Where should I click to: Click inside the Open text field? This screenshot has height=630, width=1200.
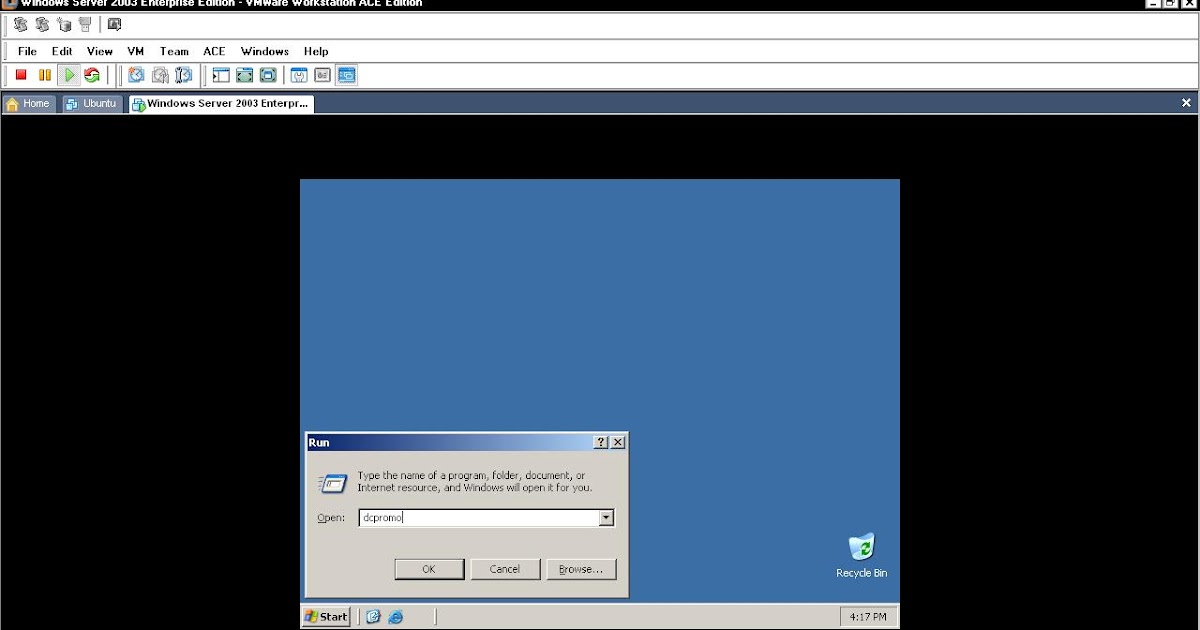click(470, 517)
